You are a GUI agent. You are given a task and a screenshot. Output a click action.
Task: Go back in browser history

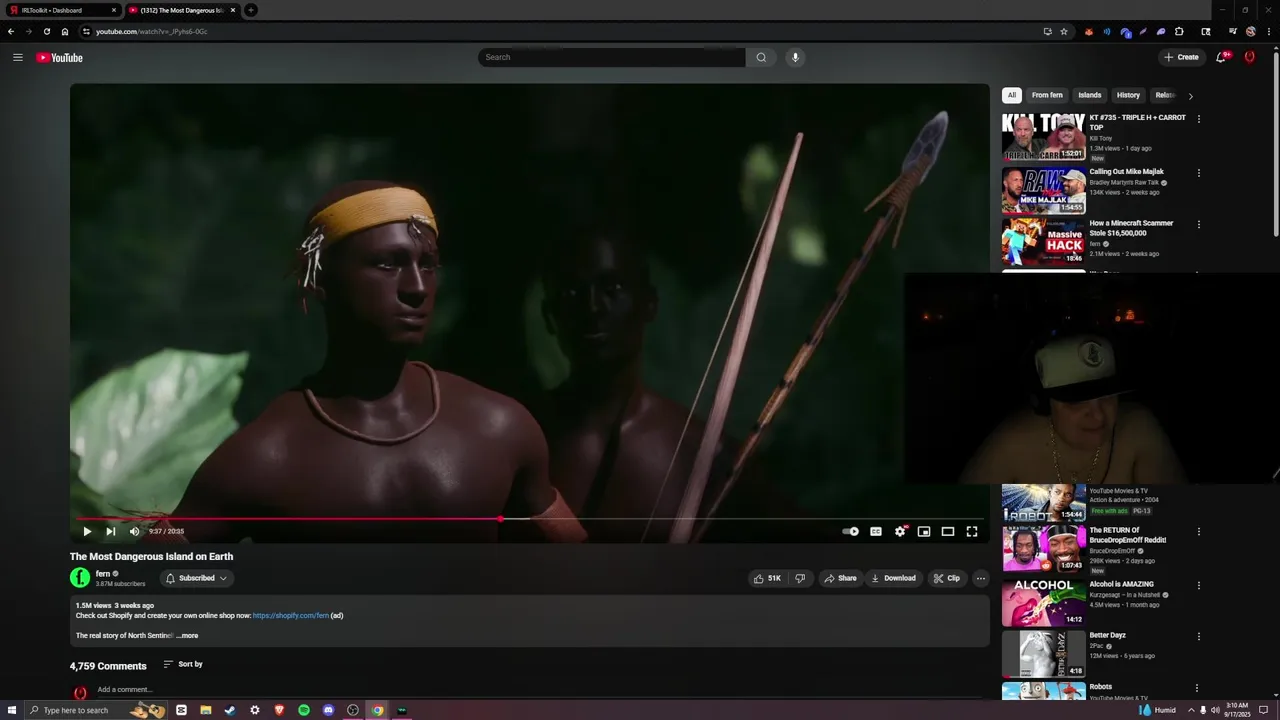pos(11,31)
